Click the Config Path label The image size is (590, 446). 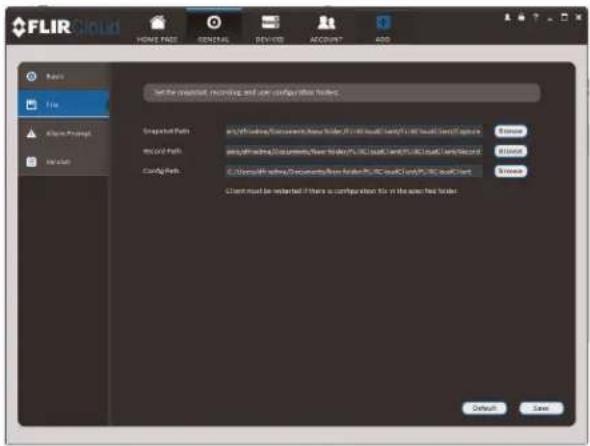coord(161,171)
